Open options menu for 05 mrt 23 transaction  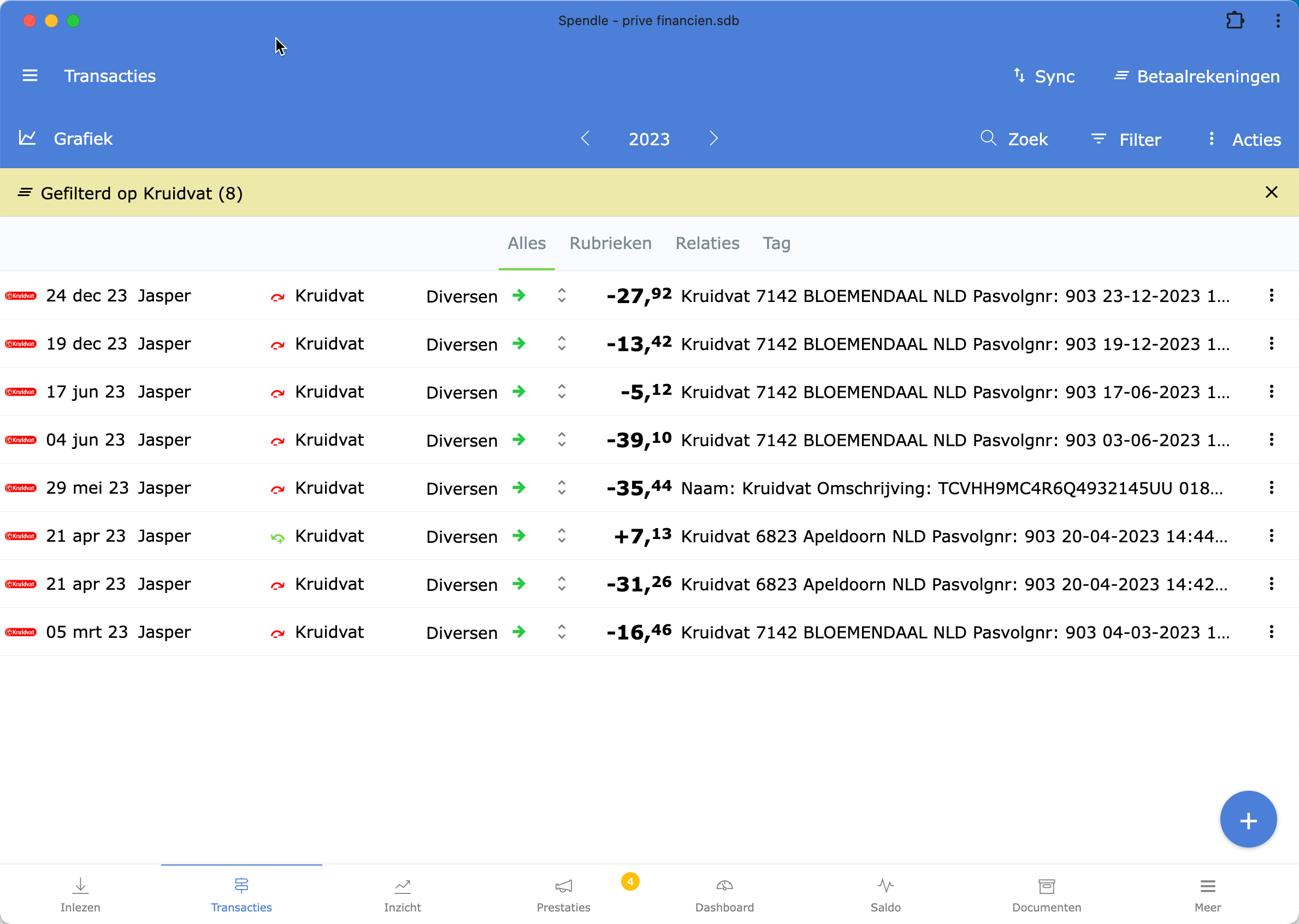(1271, 631)
